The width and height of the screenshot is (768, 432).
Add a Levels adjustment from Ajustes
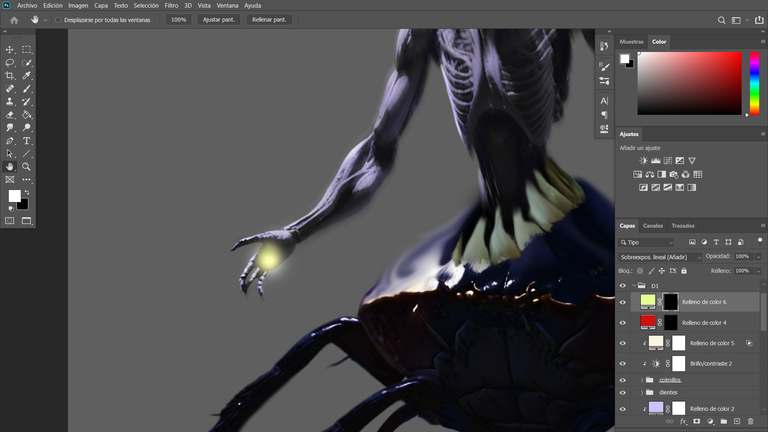click(x=655, y=161)
